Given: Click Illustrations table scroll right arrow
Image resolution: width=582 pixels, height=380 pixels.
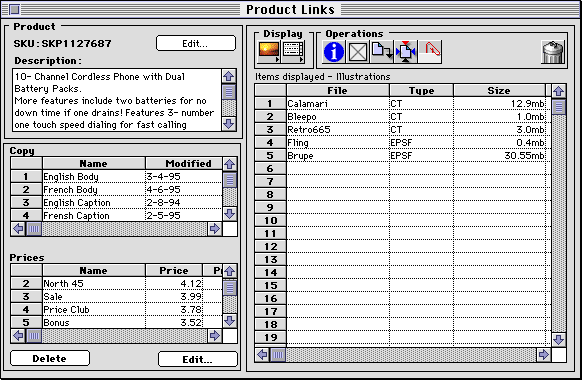Looking at the screenshot, I should click(x=543, y=355).
